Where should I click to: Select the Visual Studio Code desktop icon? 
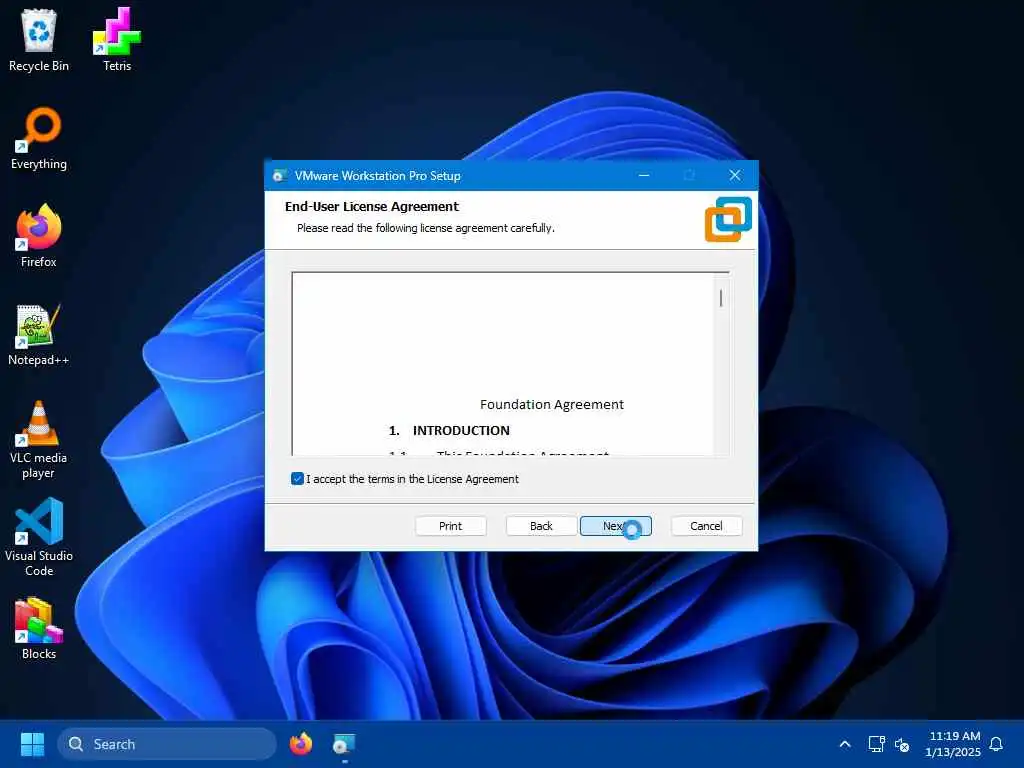(x=39, y=537)
